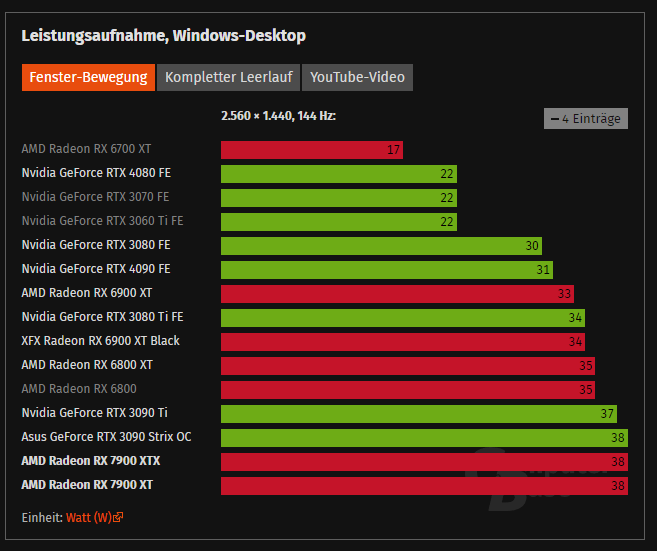
Task: Click the RTX 3080 FE bar showing 30
Action: [381, 246]
